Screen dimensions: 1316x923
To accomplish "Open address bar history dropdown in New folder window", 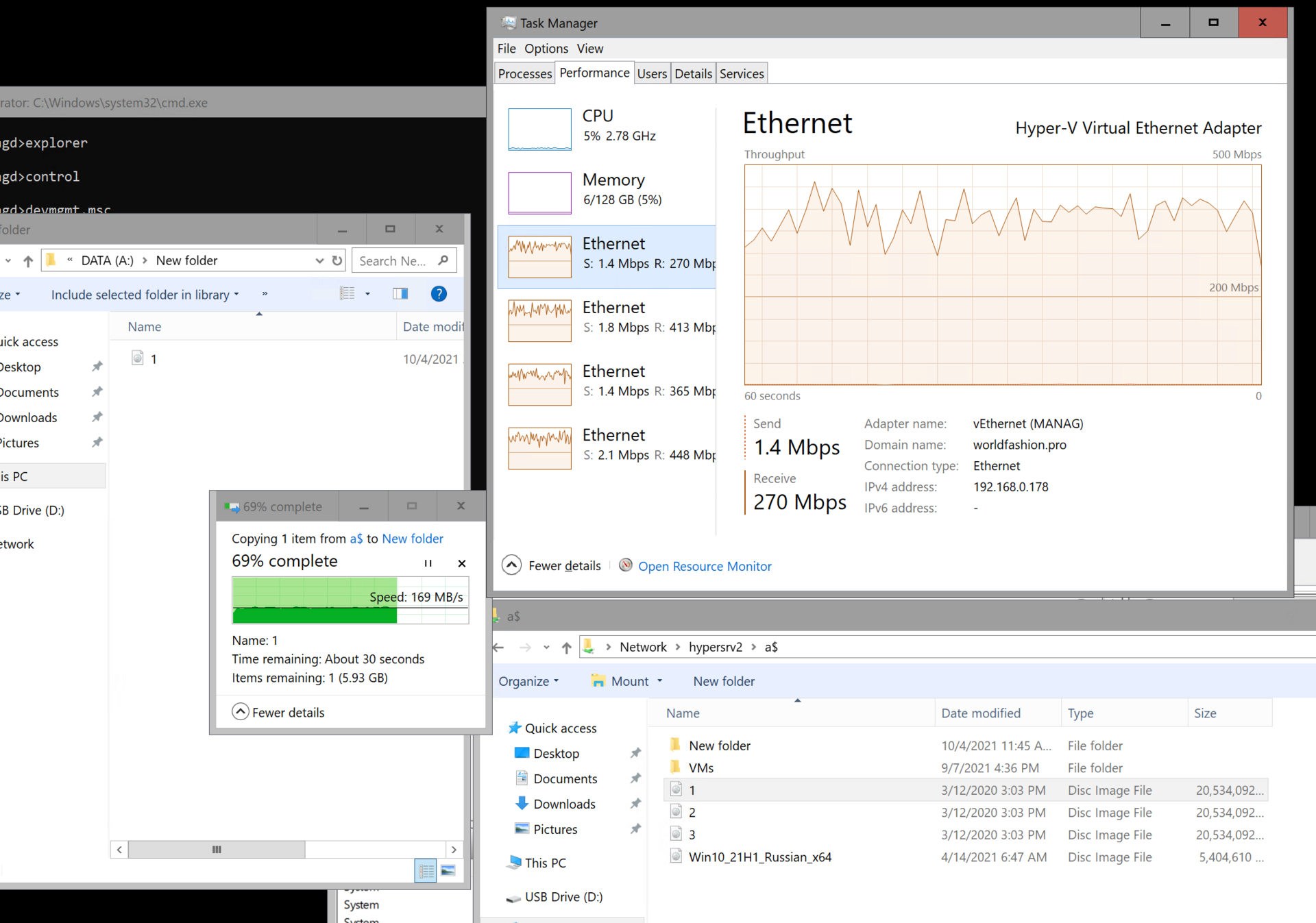I will [319, 260].
